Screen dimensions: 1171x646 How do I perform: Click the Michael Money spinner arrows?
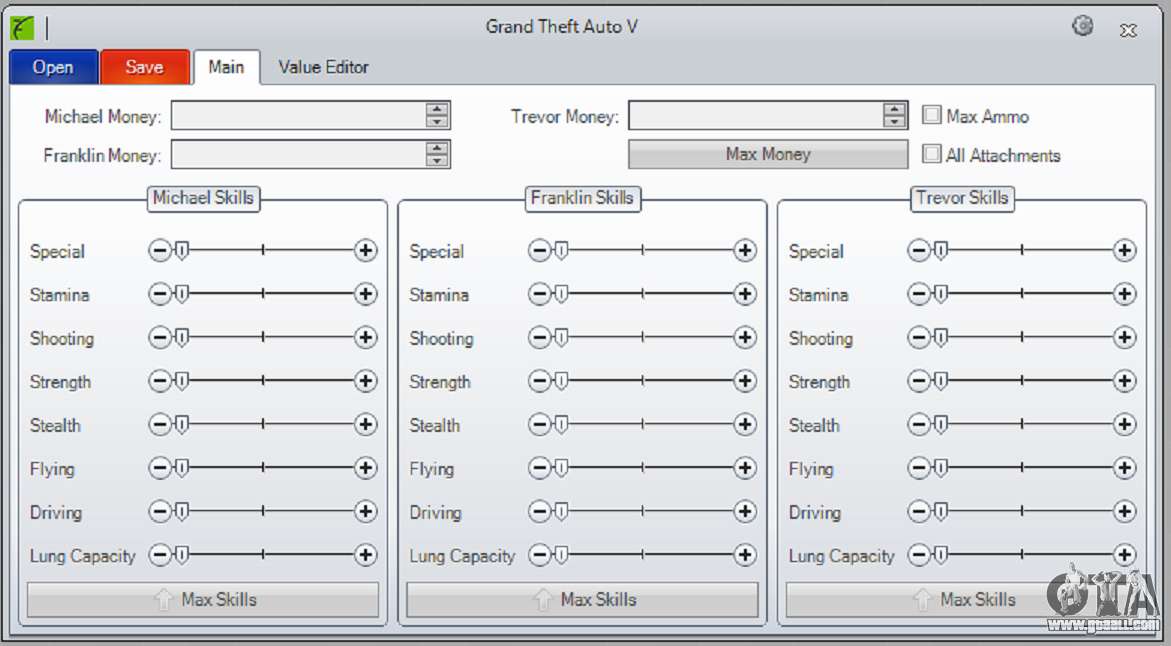click(x=438, y=116)
